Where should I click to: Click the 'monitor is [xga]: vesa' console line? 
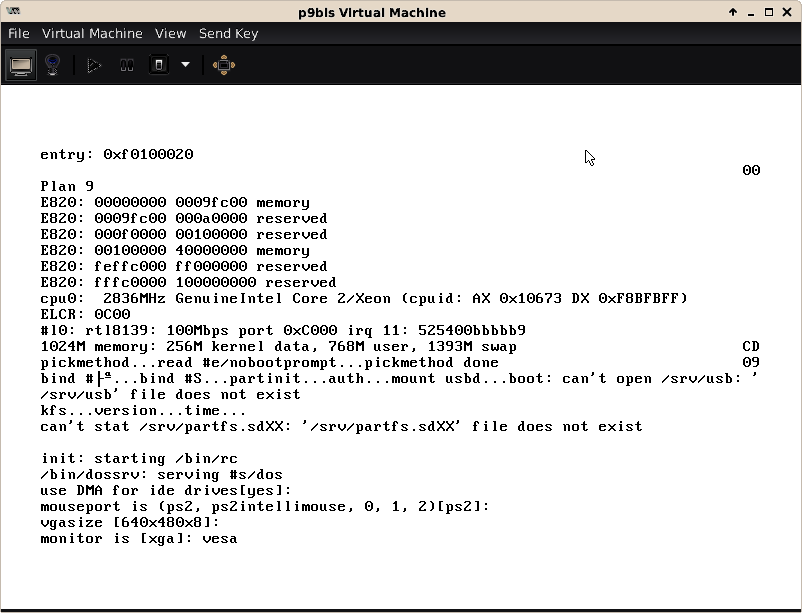(138, 538)
